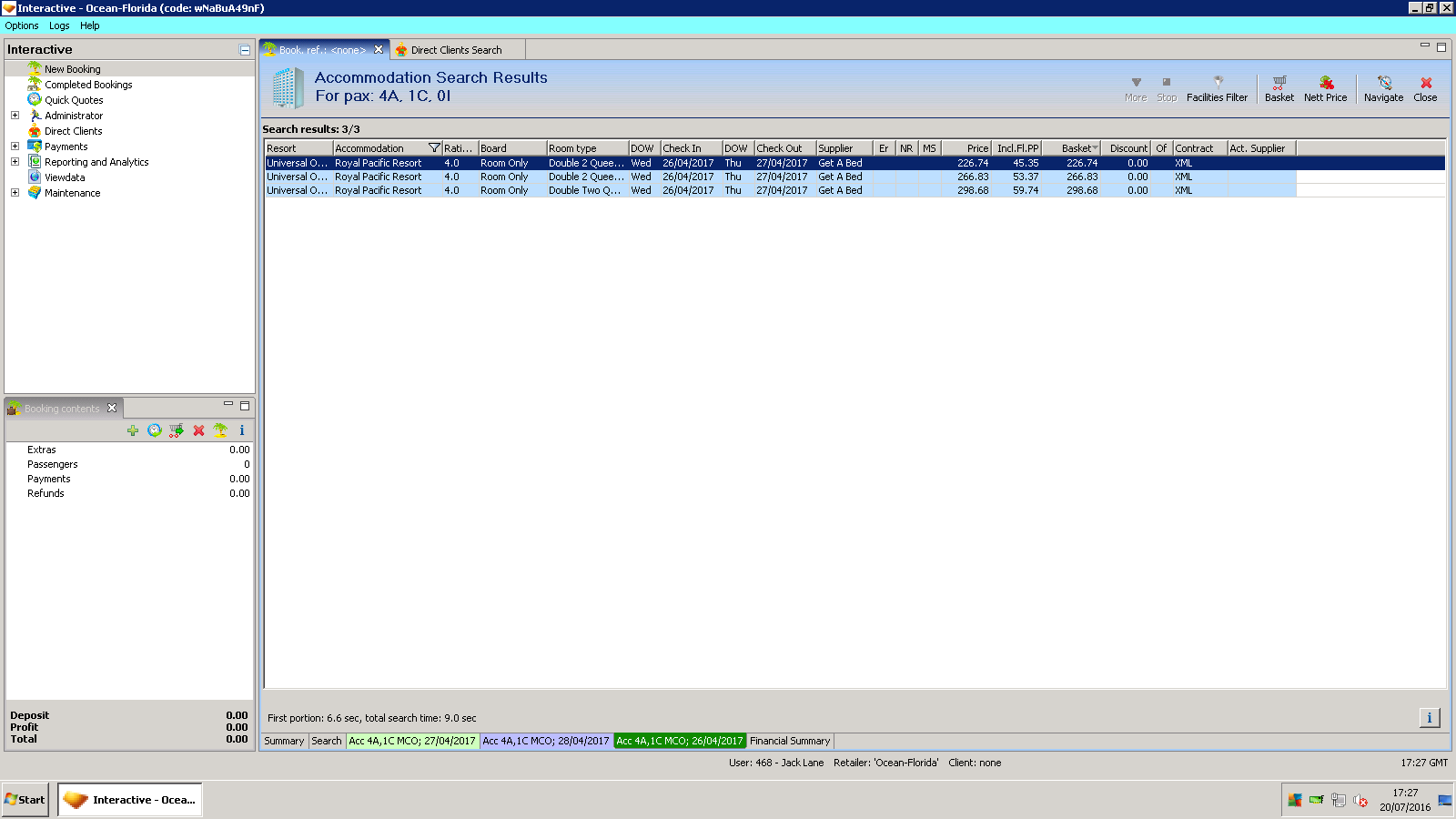
Task: Sort by the Discount column header
Action: pyautogui.click(x=1126, y=148)
